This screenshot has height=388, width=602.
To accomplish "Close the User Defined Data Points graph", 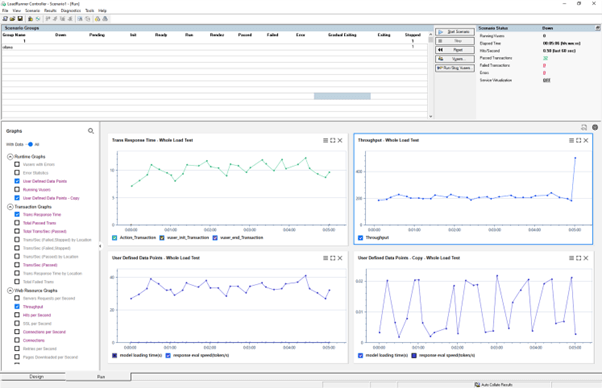I will (x=340, y=258).
